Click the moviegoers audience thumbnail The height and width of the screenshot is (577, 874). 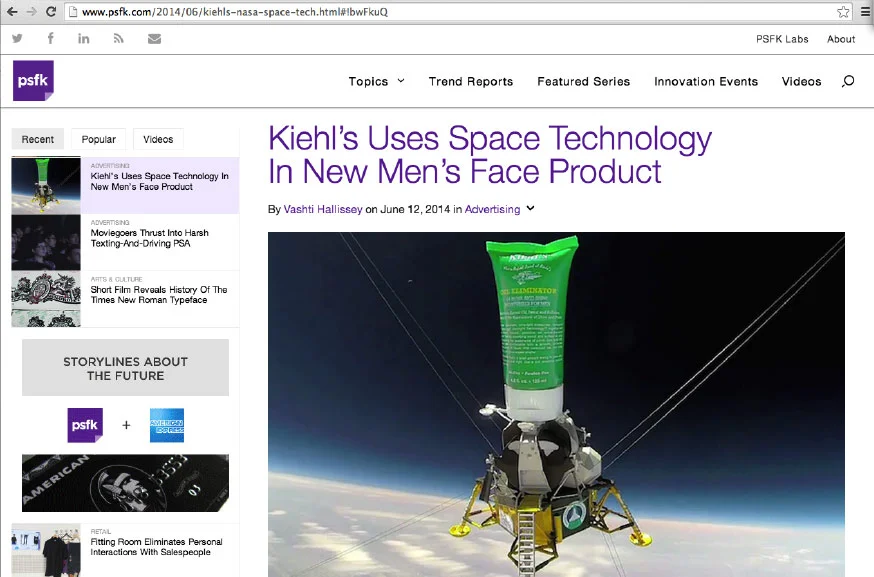pos(46,243)
